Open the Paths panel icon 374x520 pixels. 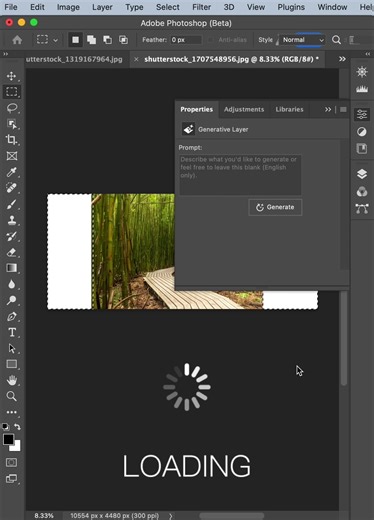pos(362,209)
